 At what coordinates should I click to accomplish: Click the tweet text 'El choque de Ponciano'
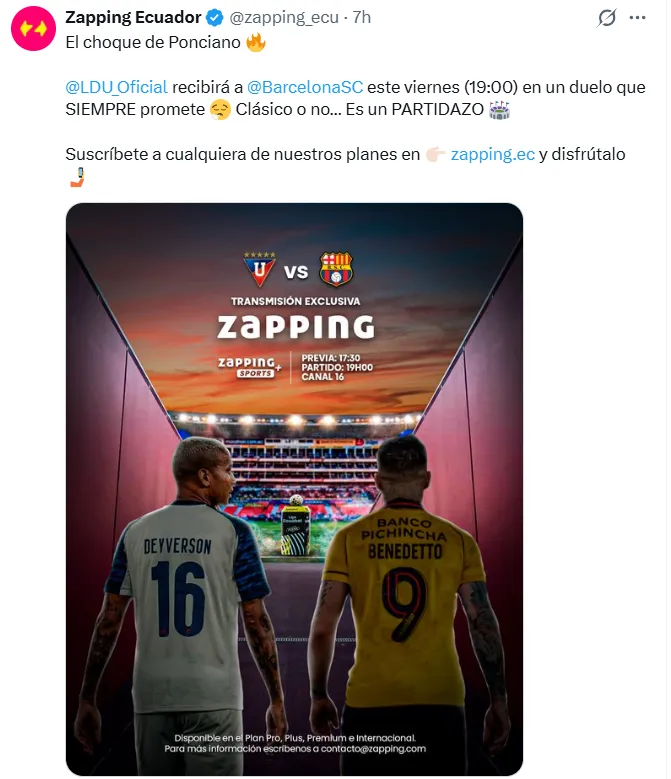click(x=153, y=42)
